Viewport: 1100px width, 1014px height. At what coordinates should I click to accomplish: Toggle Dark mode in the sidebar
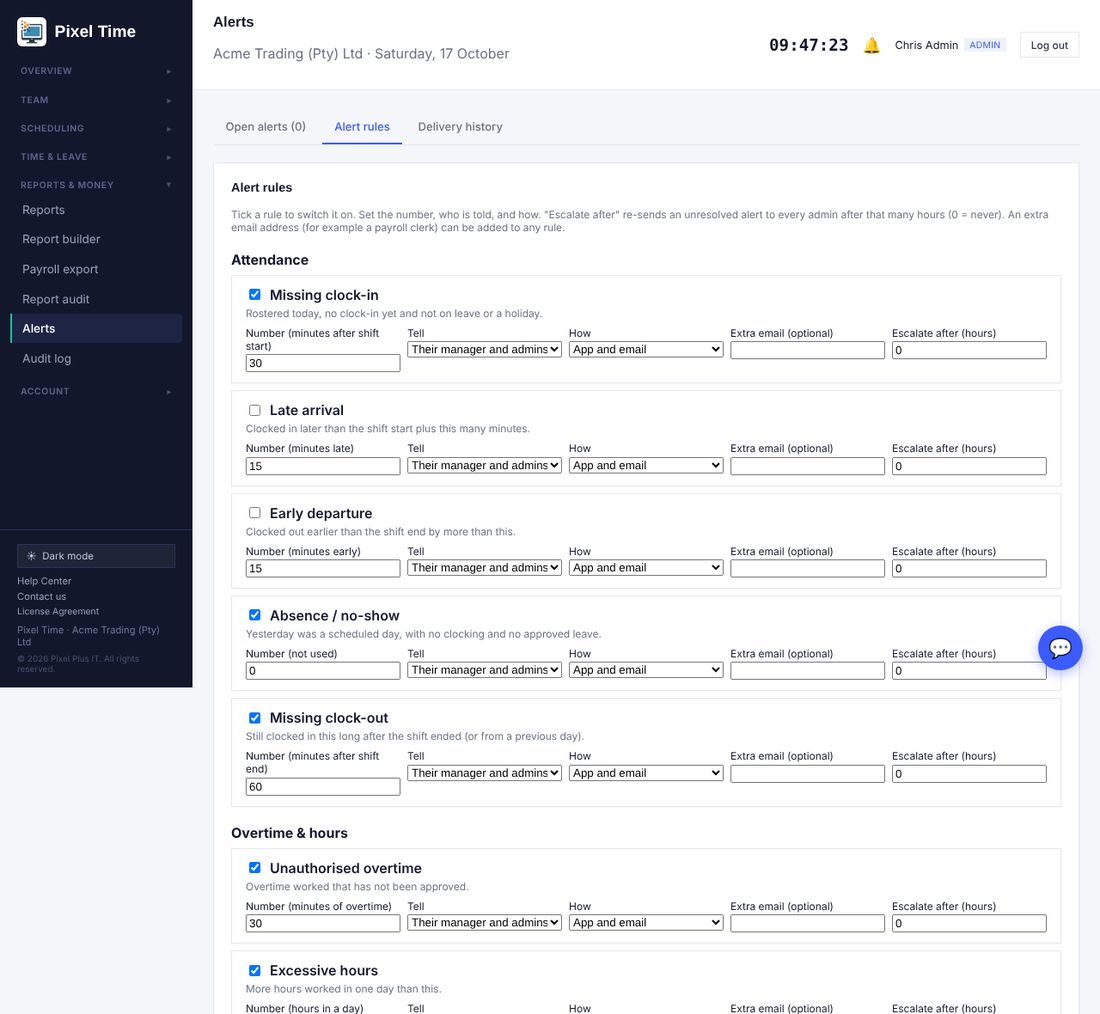(96, 556)
